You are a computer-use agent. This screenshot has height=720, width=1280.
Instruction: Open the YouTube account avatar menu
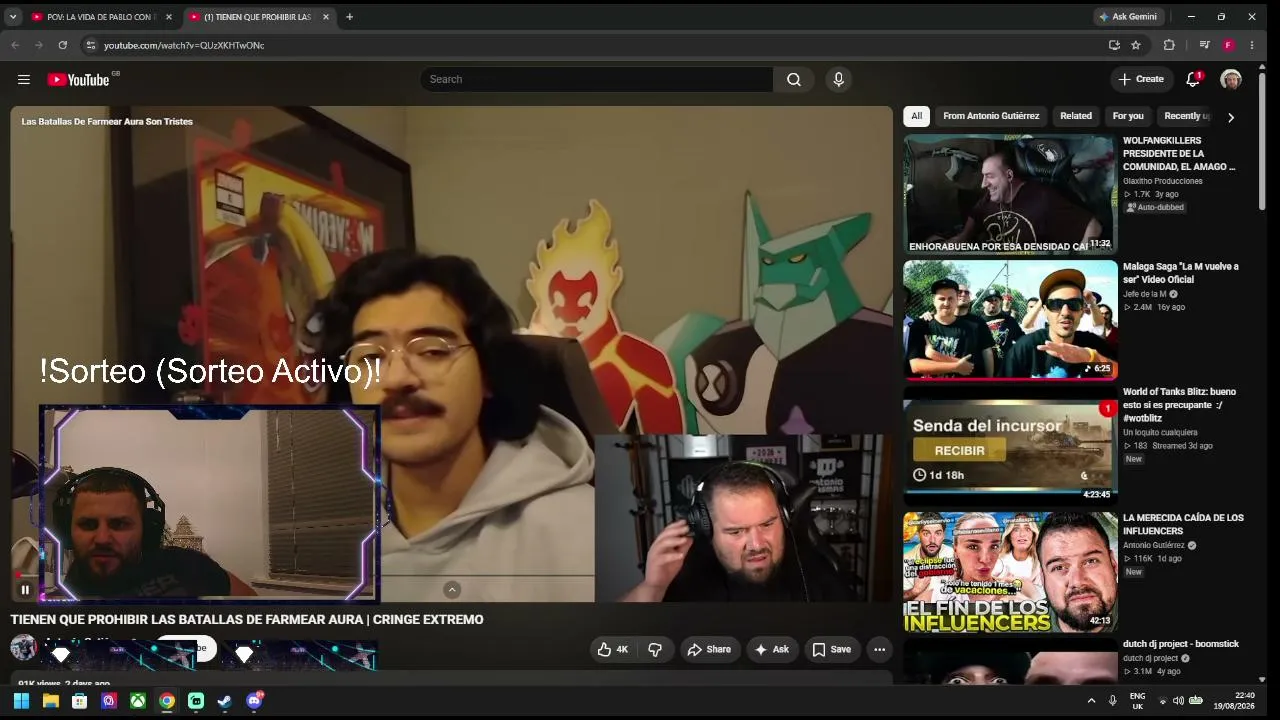click(1231, 79)
